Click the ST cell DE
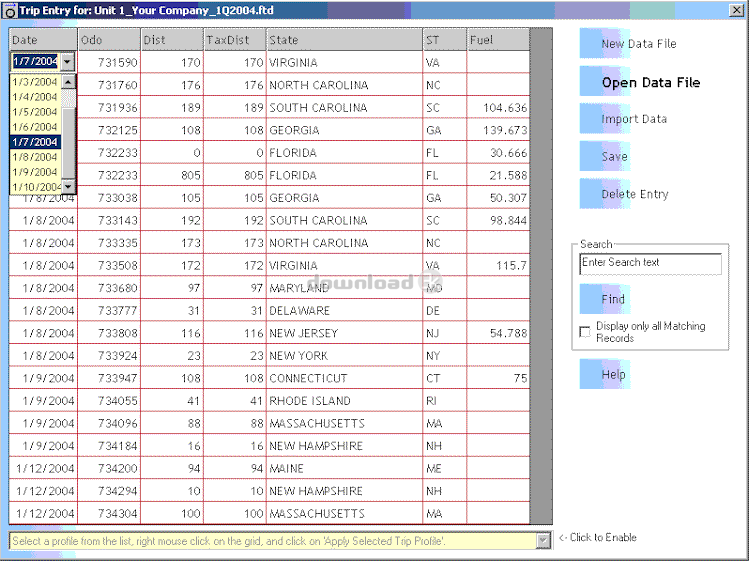Screen dimensions: 750x562 pyautogui.click(x=445, y=310)
